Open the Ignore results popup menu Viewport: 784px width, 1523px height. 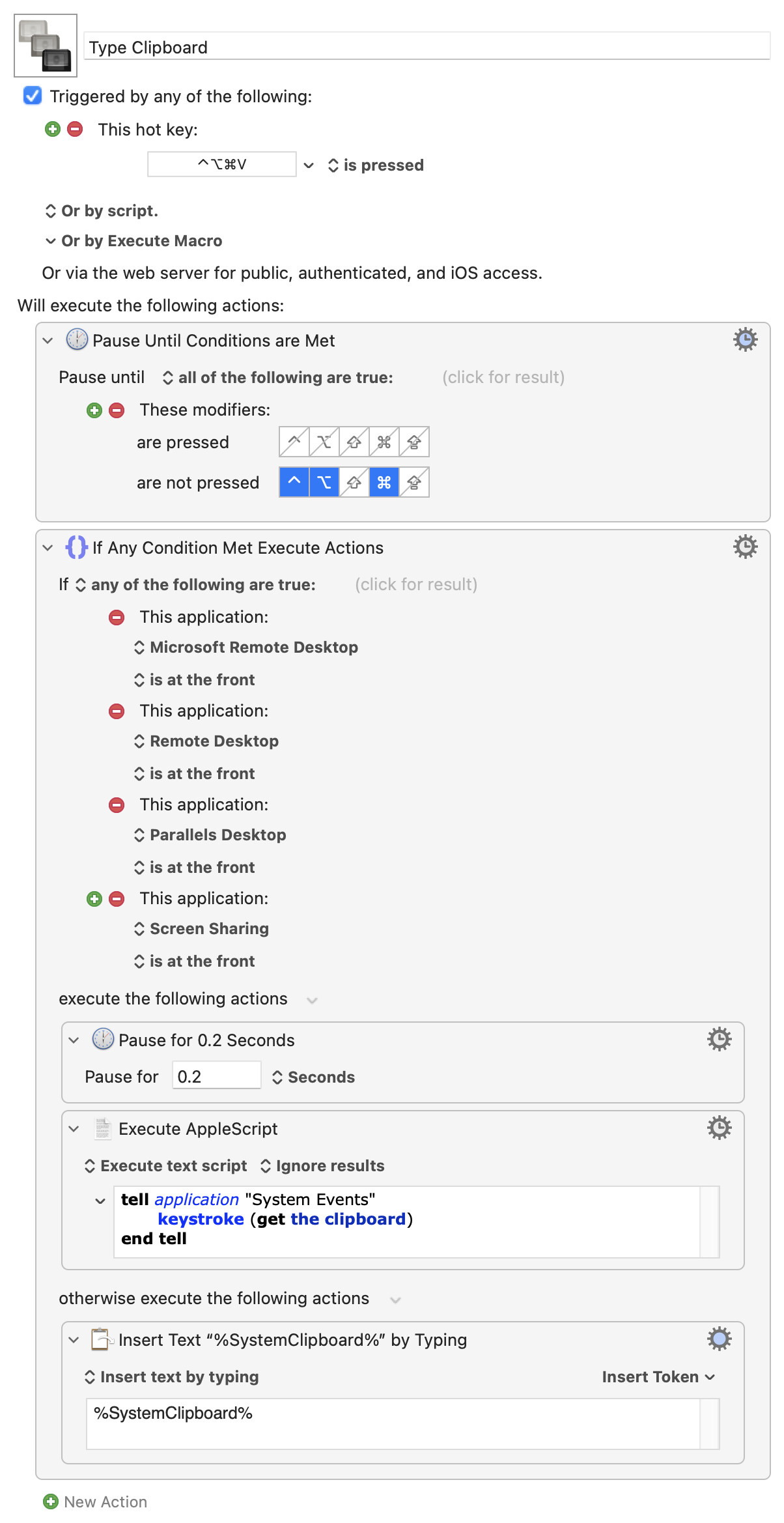pos(322,1165)
